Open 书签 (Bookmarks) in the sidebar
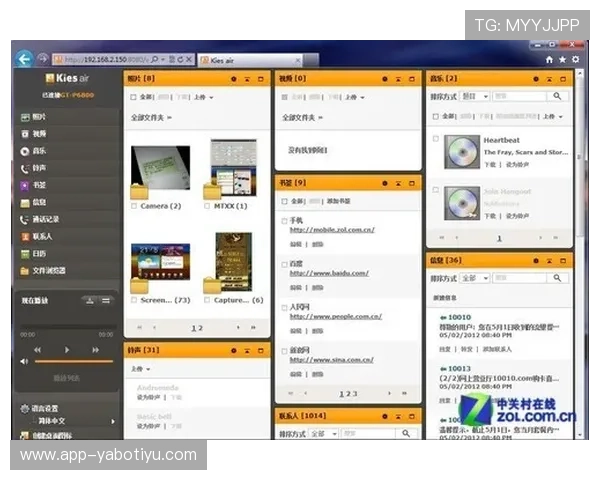 click(38, 185)
